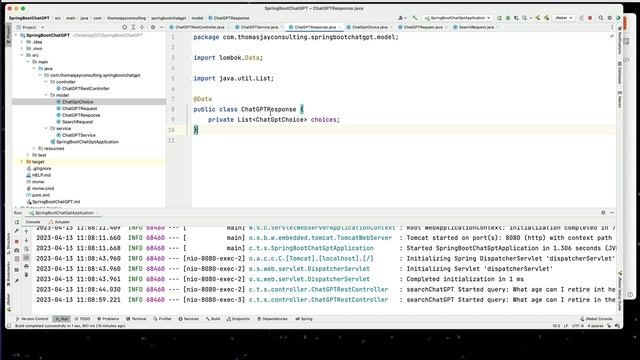Click the Debug bug icon in main toolbar
This screenshot has height=360, width=640.
point(508,18)
